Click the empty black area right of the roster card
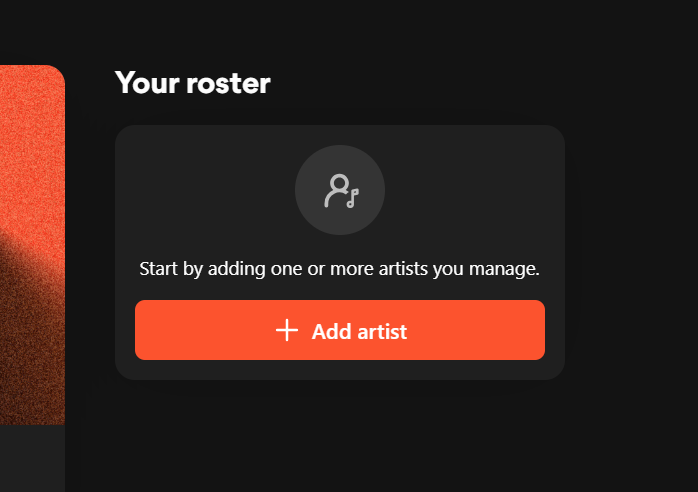The height and width of the screenshot is (492, 698). point(630,250)
